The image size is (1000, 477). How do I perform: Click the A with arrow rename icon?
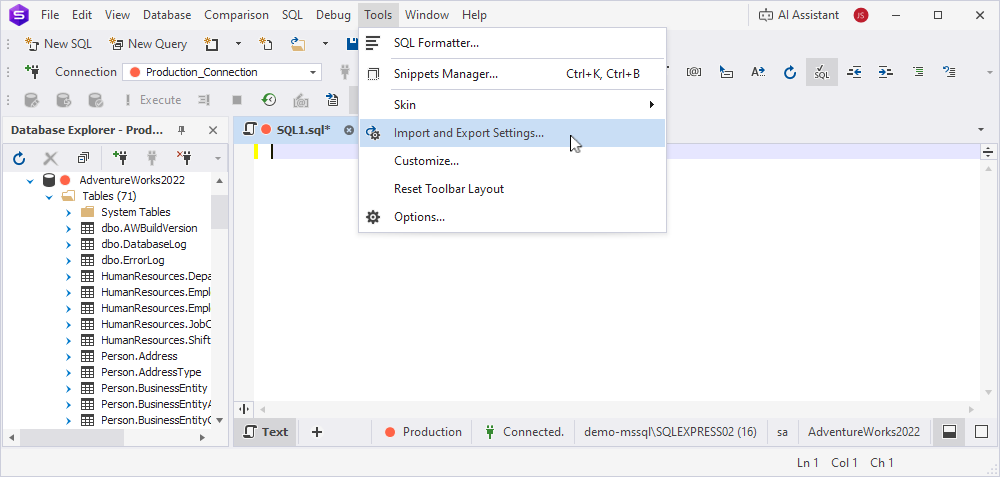pyautogui.click(x=758, y=72)
